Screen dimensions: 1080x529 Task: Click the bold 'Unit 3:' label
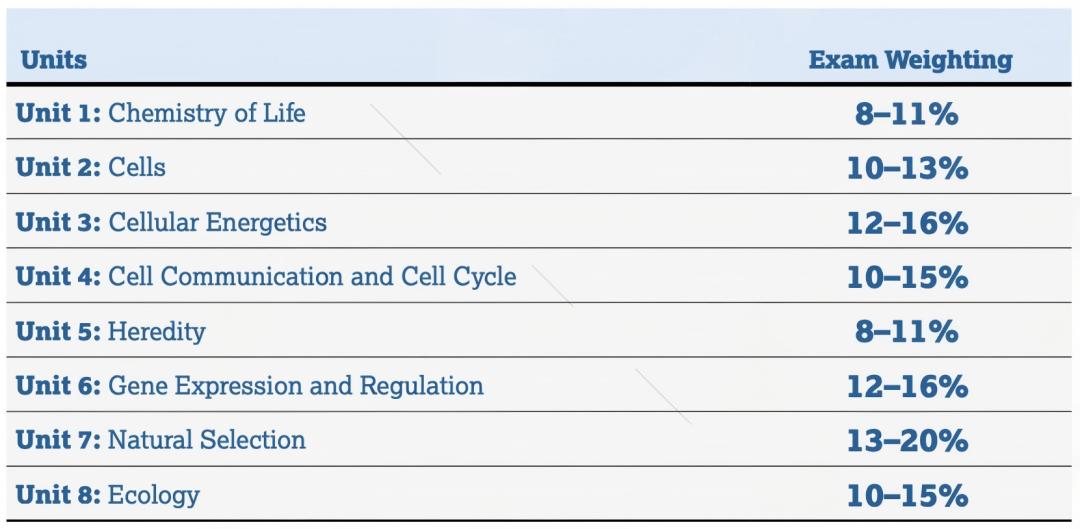click(58, 222)
